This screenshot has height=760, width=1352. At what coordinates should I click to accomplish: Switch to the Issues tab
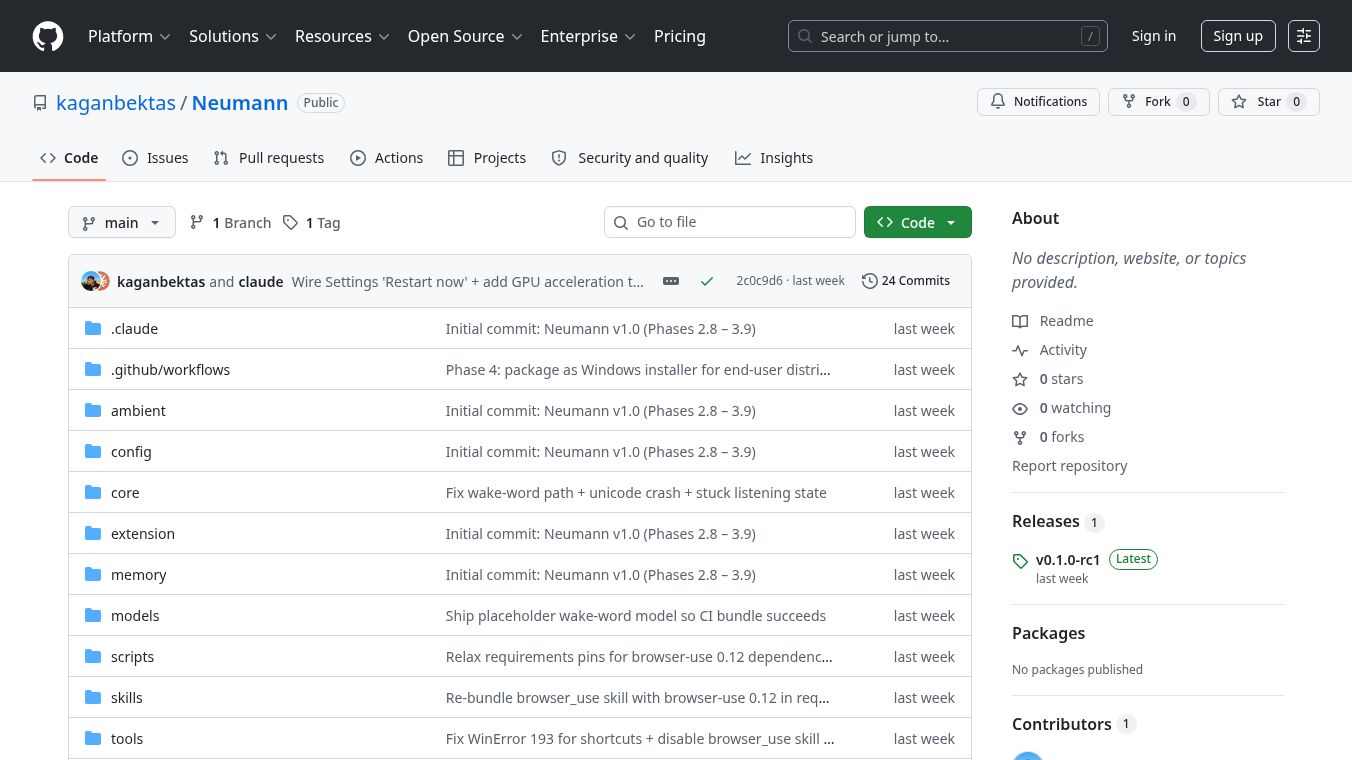click(155, 158)
